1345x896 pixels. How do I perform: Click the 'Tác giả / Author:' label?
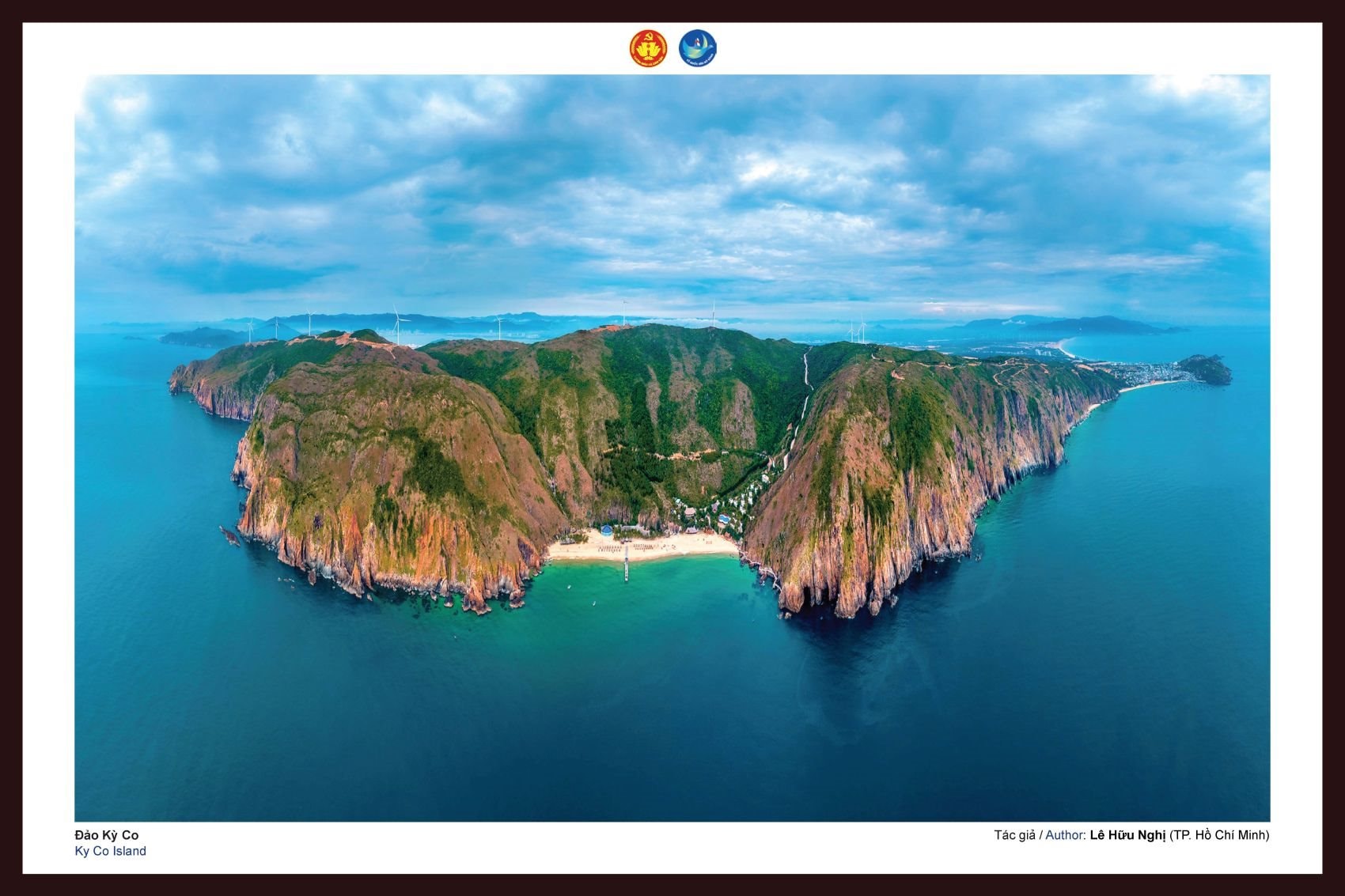1039,835
